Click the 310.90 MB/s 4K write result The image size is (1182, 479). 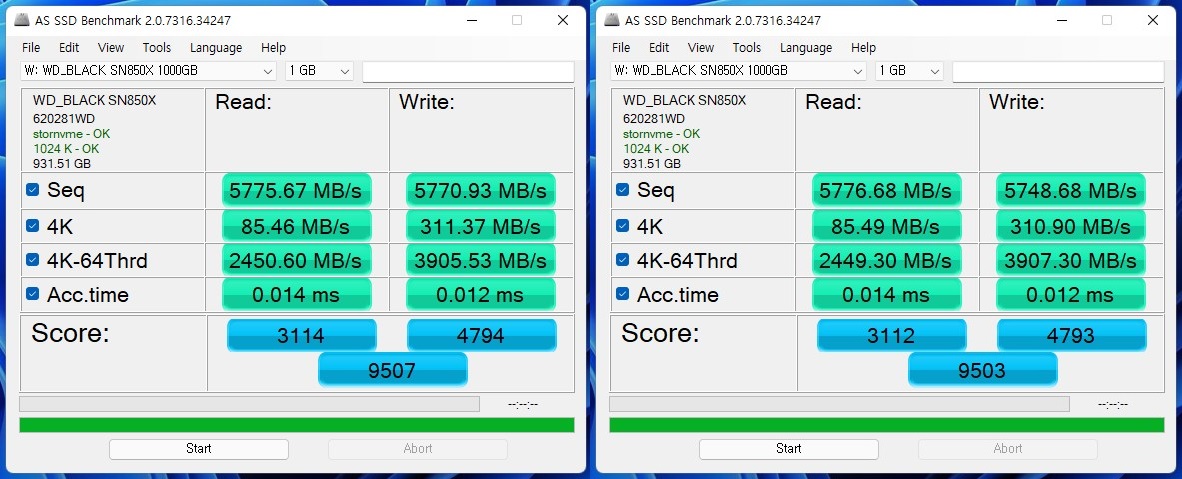pyautogui.click(x=1071, y=226)
